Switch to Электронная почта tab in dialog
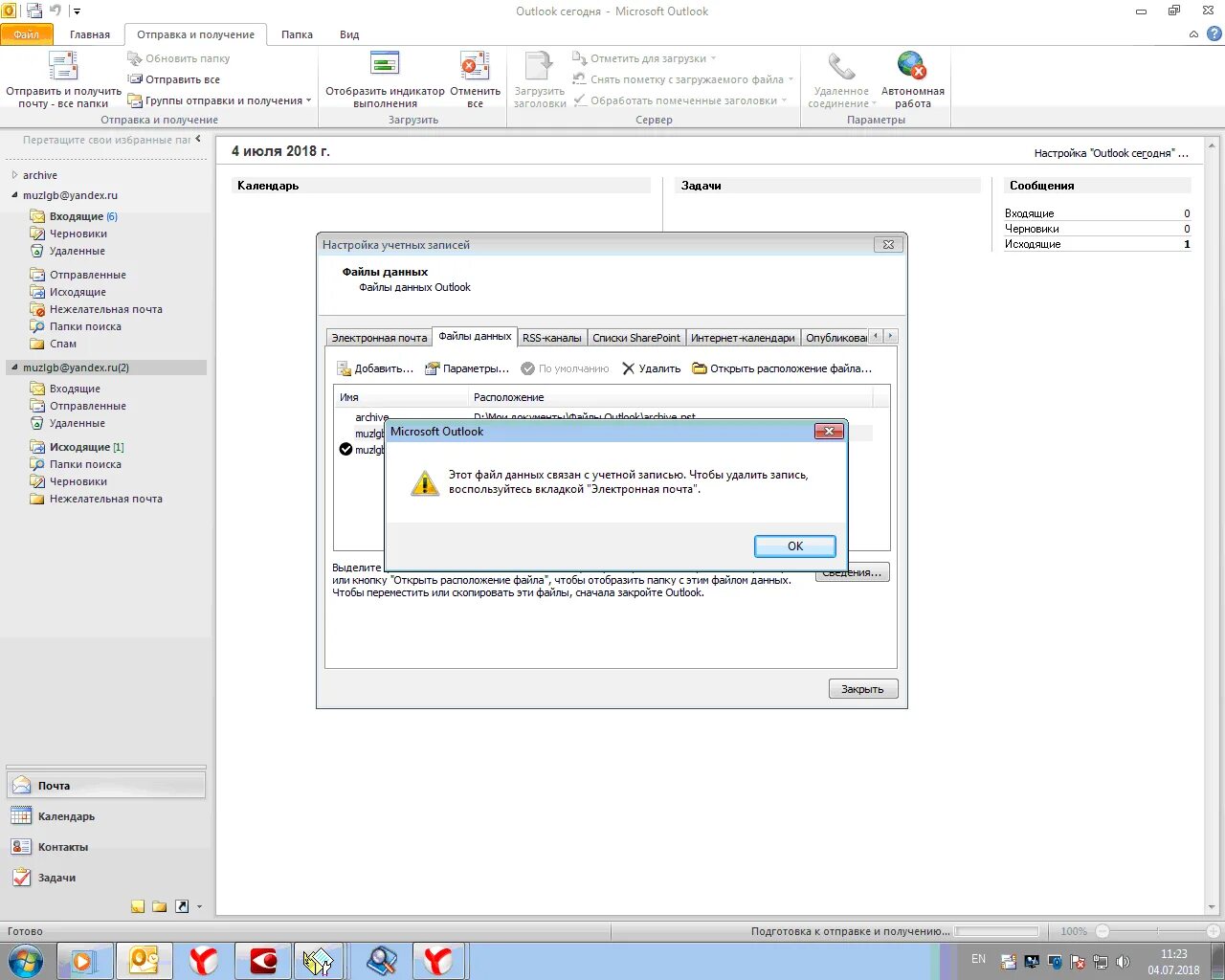This screenshot has height=980, width=1225. pos(379,338)
